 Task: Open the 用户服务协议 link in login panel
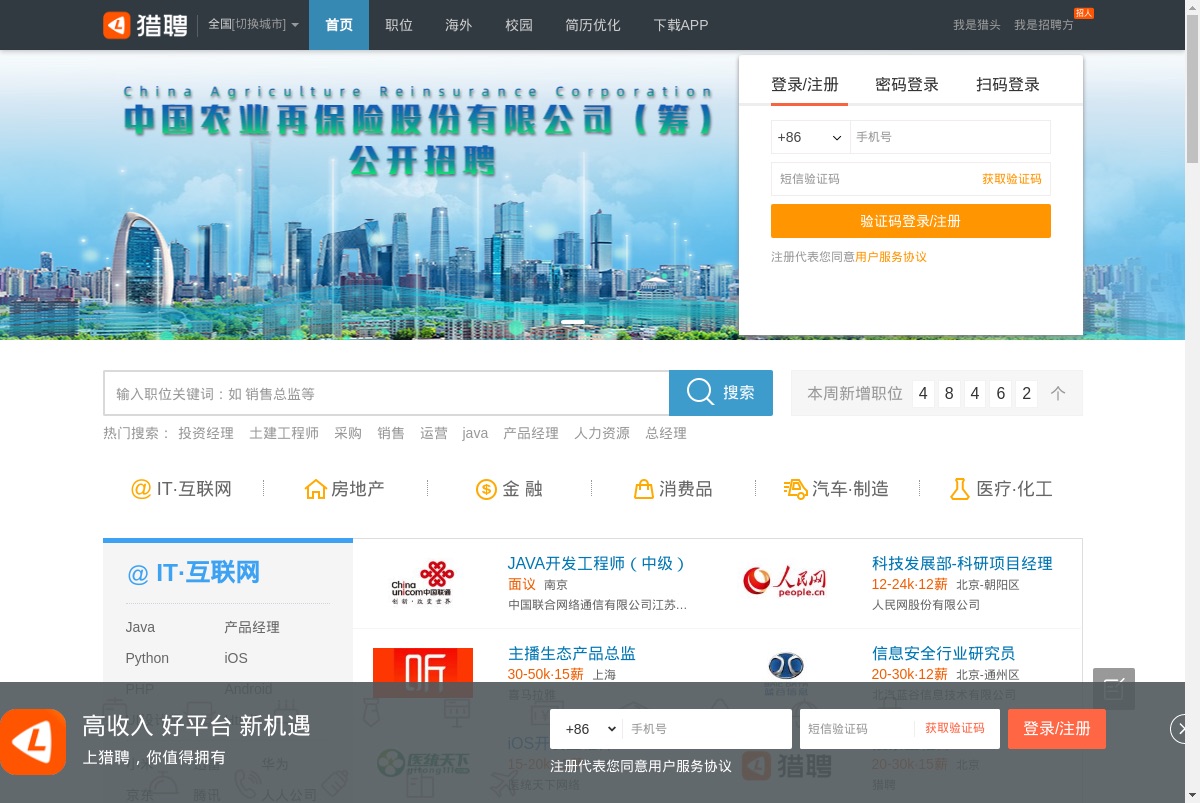tap(891, 257)
